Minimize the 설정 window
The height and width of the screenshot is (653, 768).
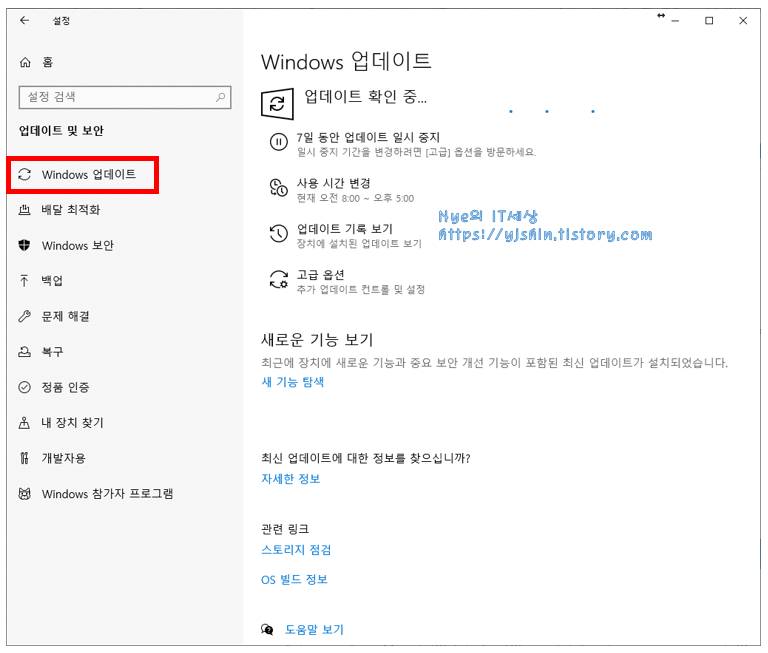point(675,21)
